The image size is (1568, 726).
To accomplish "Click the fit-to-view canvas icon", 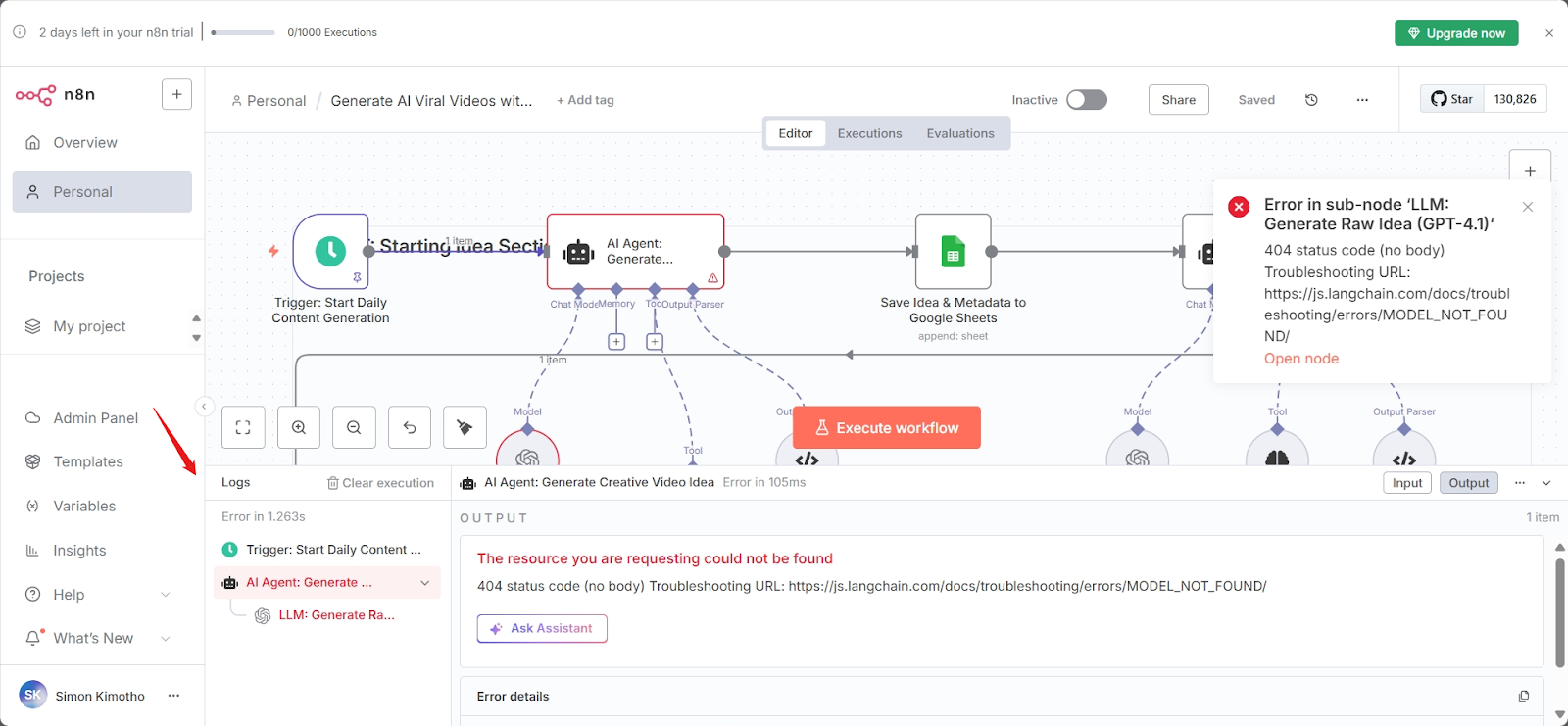I will tap(243, 427).
